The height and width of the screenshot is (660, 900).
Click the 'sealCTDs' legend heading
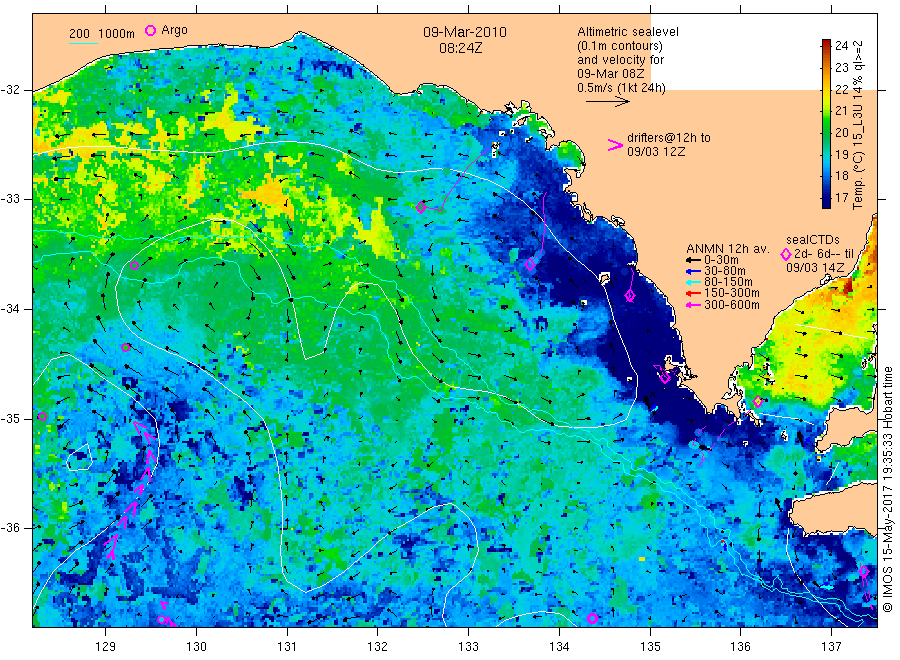[x=813, y=240]
